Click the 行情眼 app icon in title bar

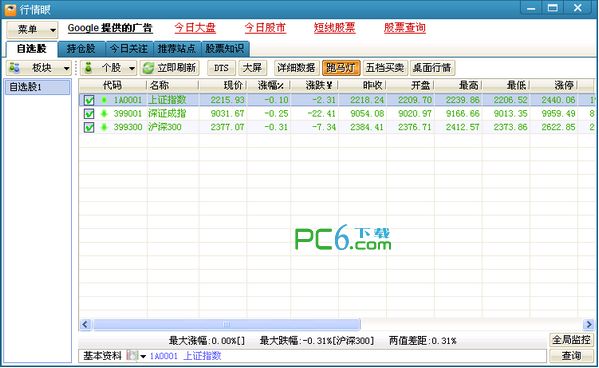[10, 9]
